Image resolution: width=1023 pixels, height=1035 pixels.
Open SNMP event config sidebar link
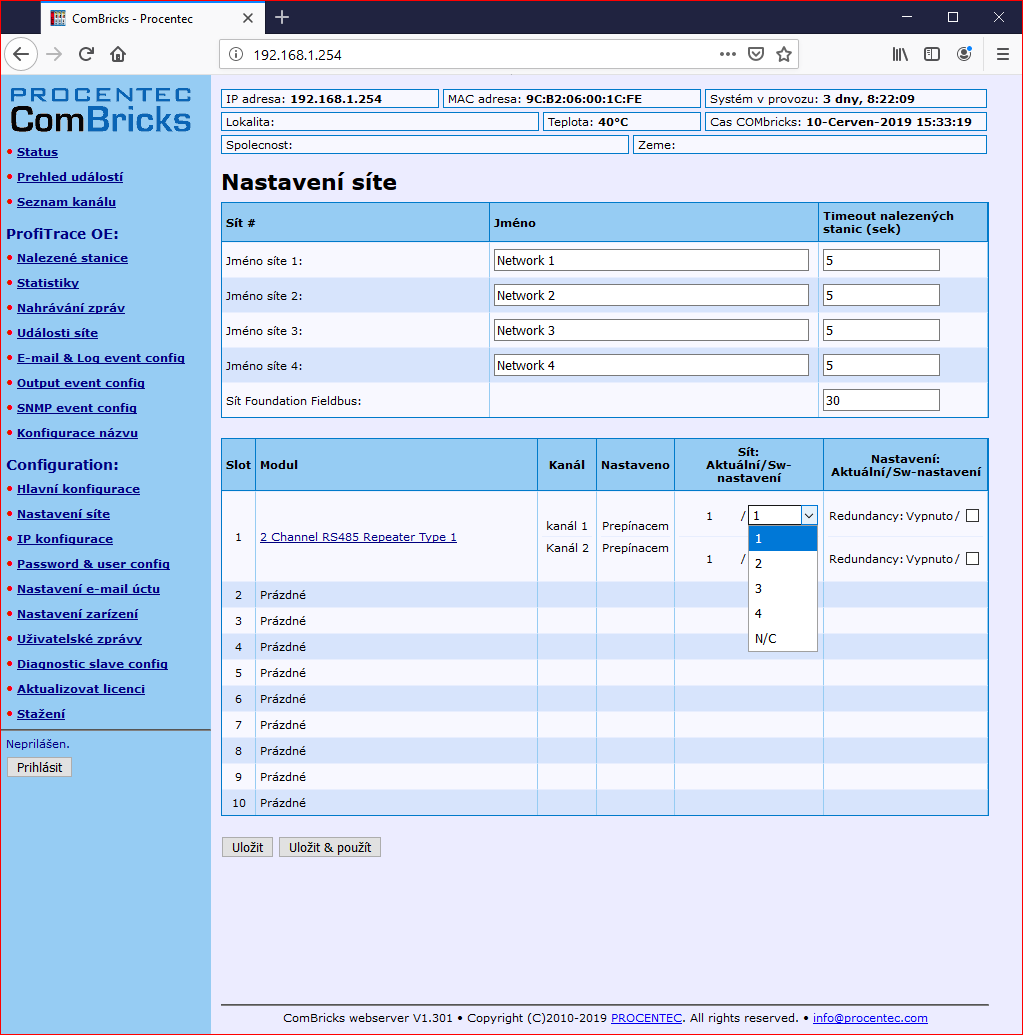click(x=77, y=408)
